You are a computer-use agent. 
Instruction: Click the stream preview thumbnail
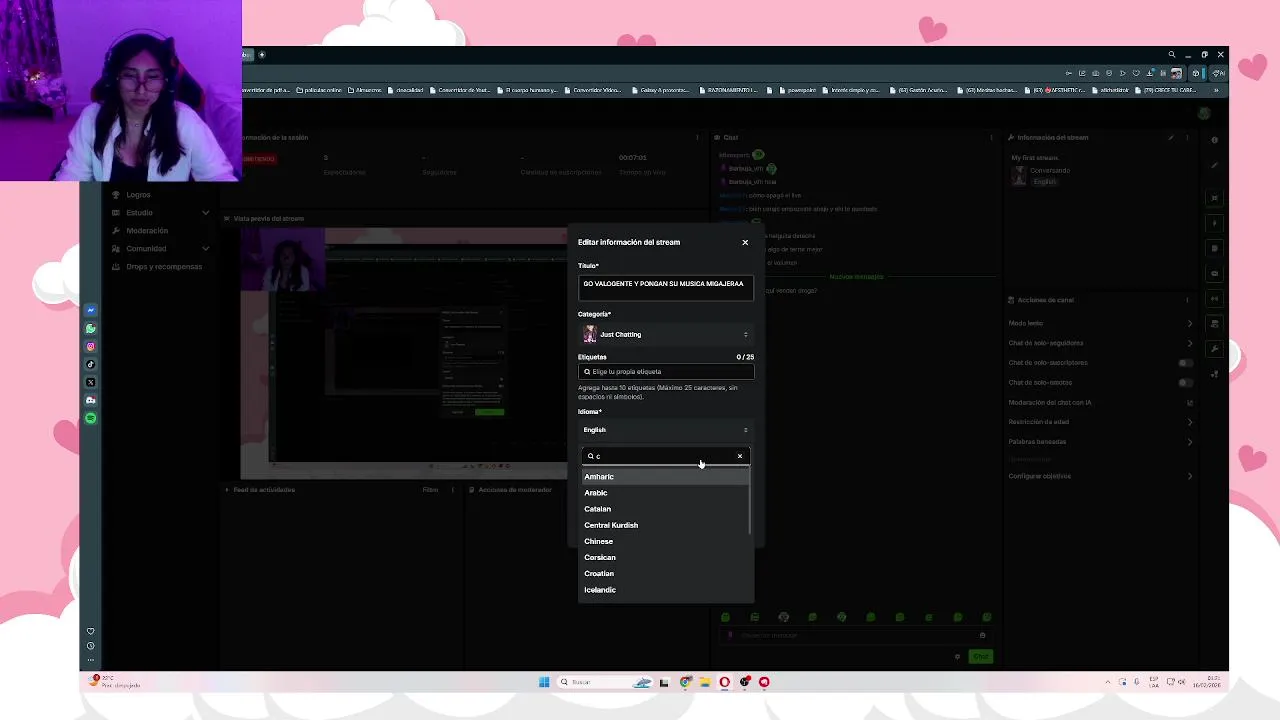pos(404,353)
